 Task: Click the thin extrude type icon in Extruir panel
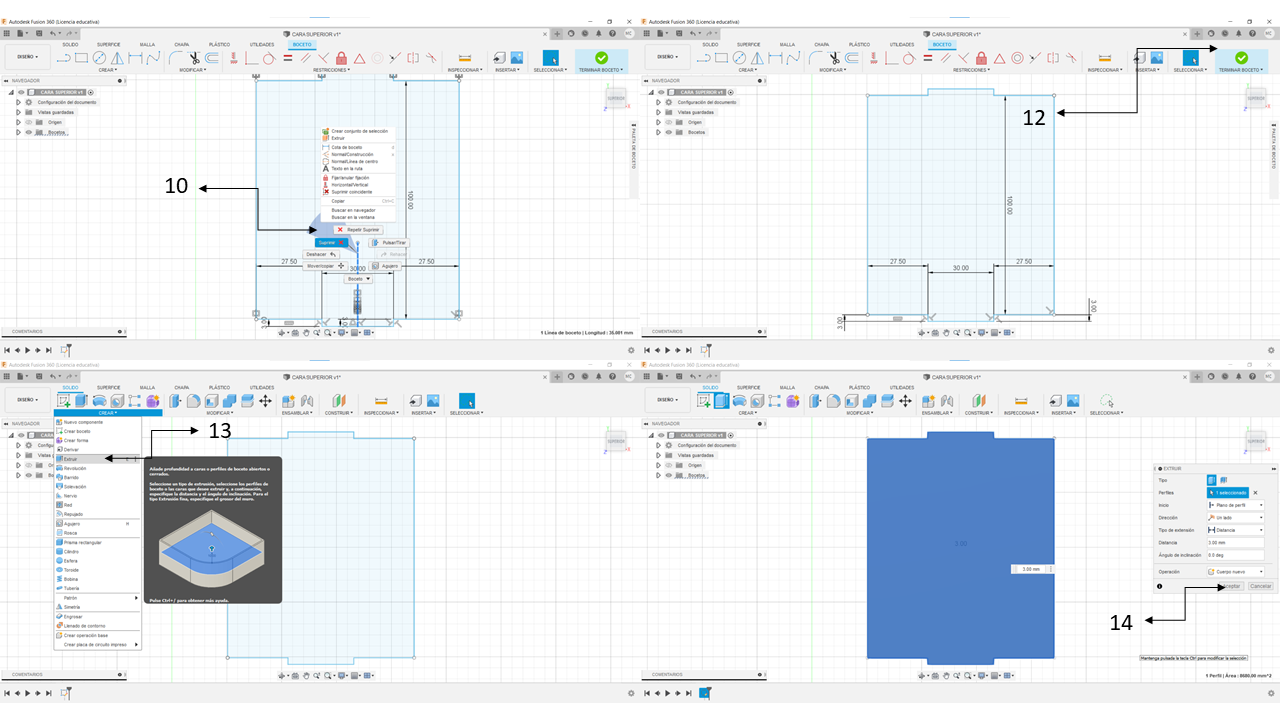1223,480
